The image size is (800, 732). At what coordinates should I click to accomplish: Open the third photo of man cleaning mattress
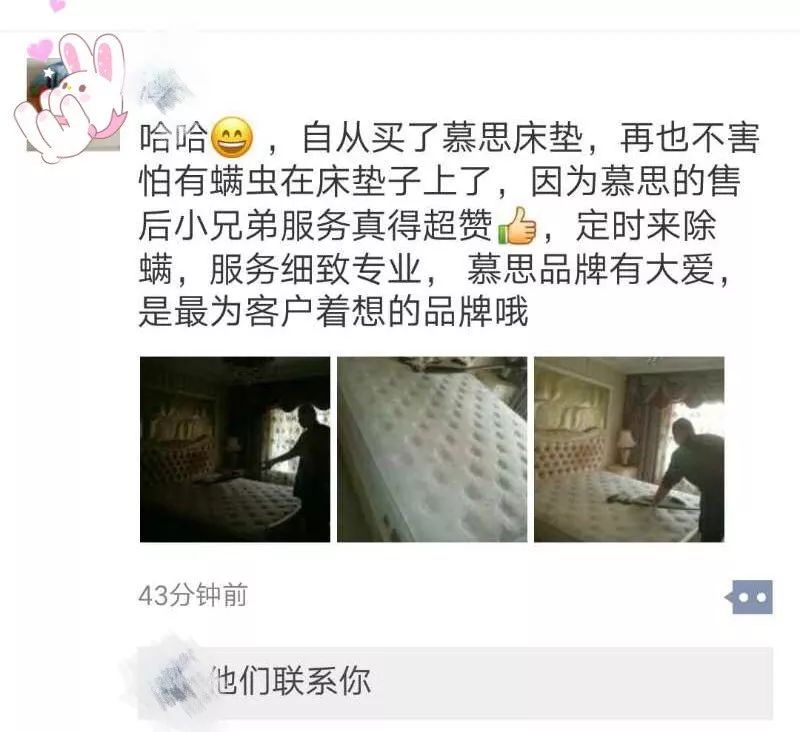tap(629, 449)
